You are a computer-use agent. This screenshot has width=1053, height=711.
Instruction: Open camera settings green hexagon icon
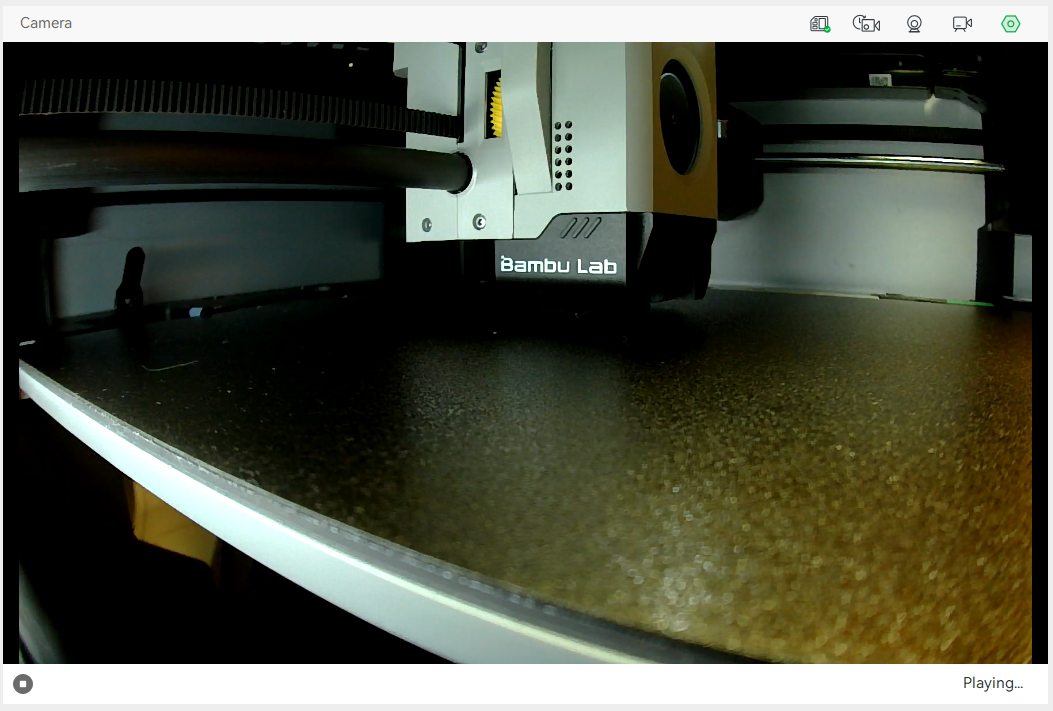1011,24
